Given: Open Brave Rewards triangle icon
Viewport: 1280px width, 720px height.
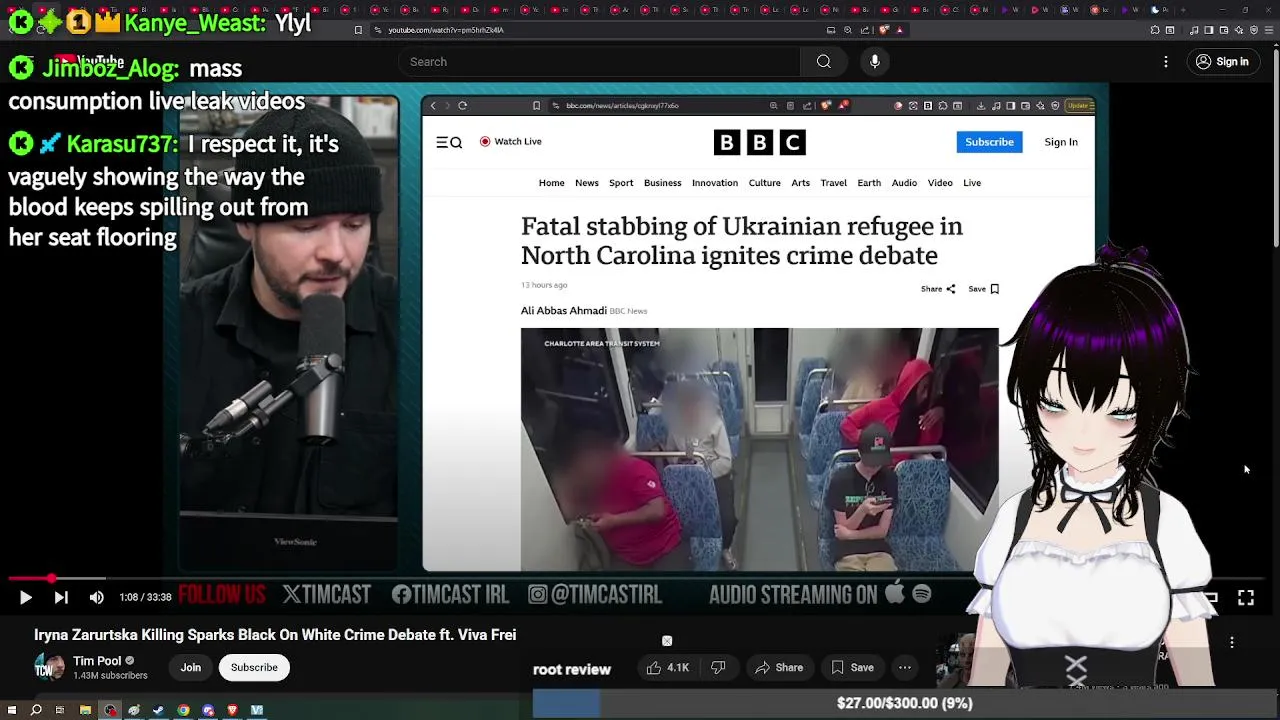Looking at the screenshot, I should point(899,30).
